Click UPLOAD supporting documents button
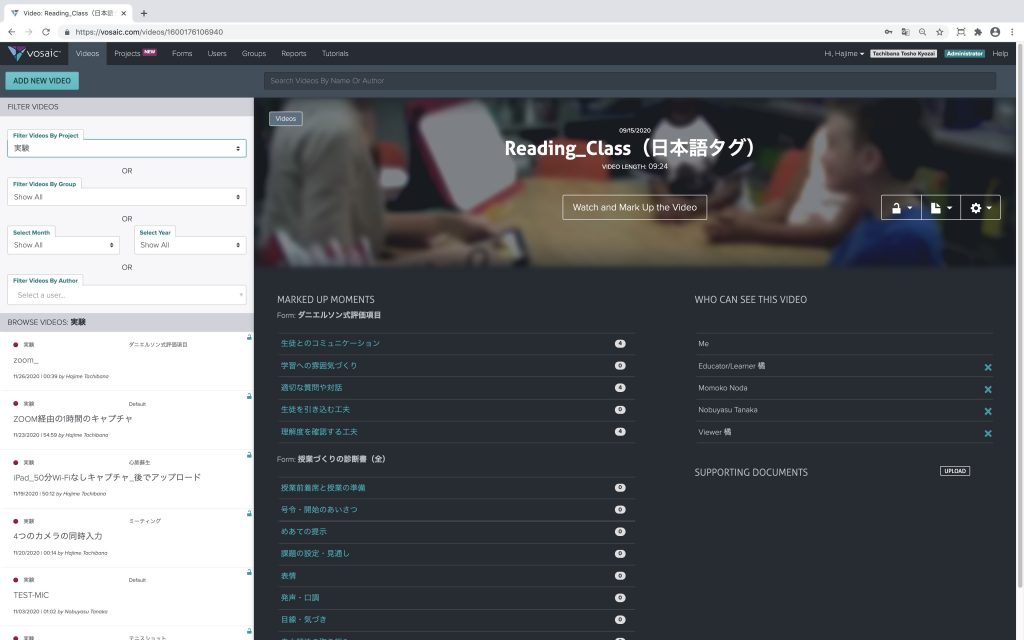 [955, 471]
